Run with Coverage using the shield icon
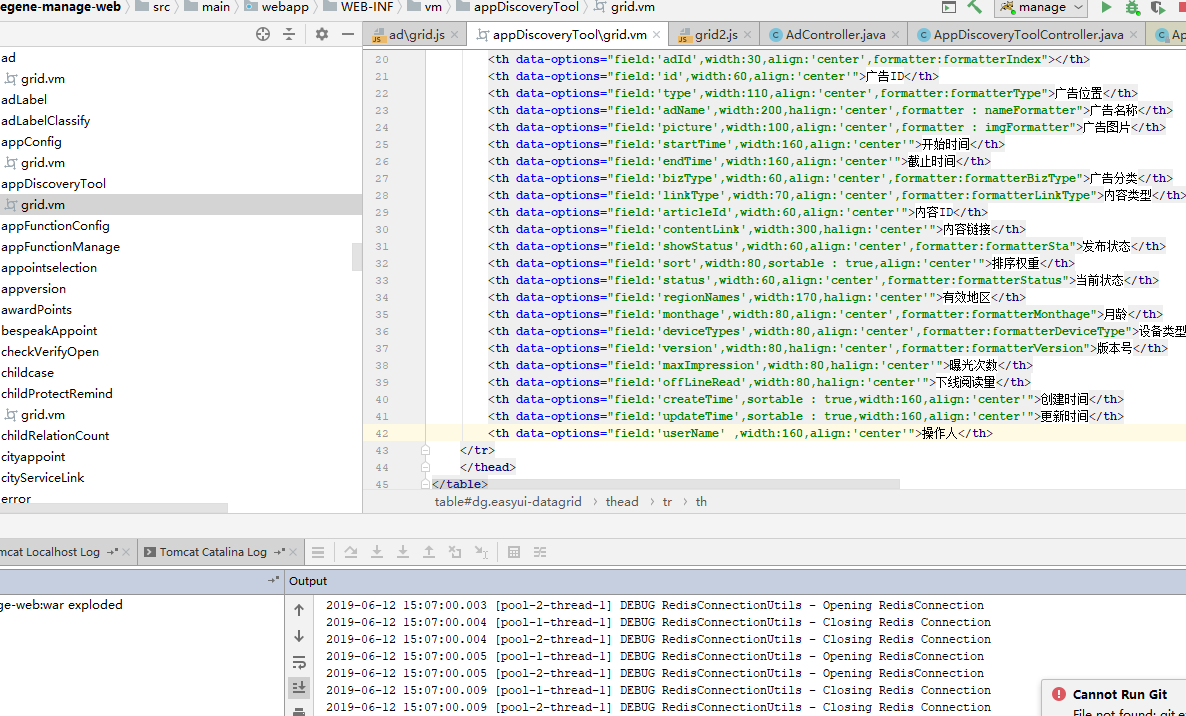1186x716 pixels. click(x=1158, y=8)
